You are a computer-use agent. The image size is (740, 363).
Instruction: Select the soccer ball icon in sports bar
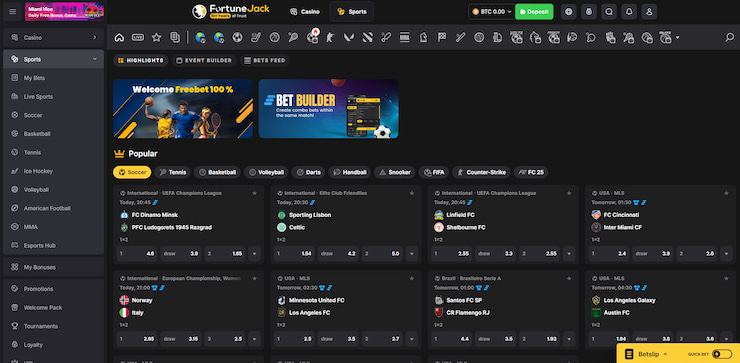(237, 37)
